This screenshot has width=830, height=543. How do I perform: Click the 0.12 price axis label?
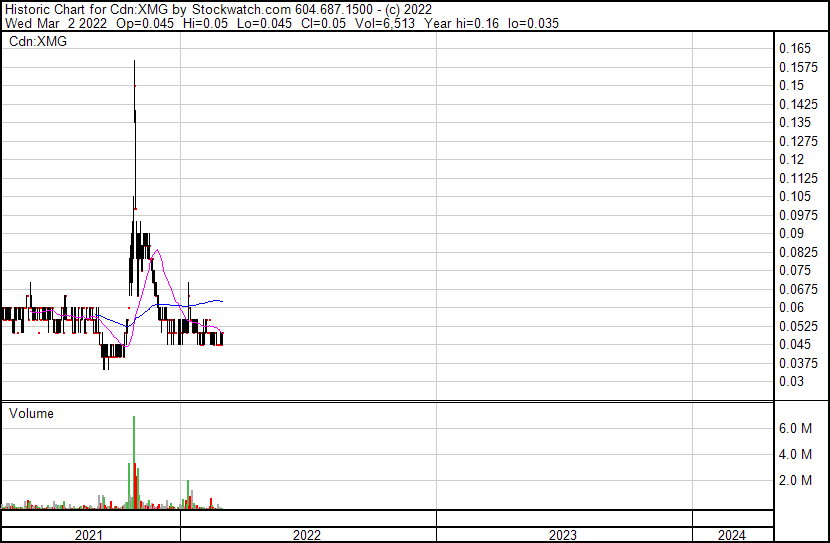(x=791, y=160)
